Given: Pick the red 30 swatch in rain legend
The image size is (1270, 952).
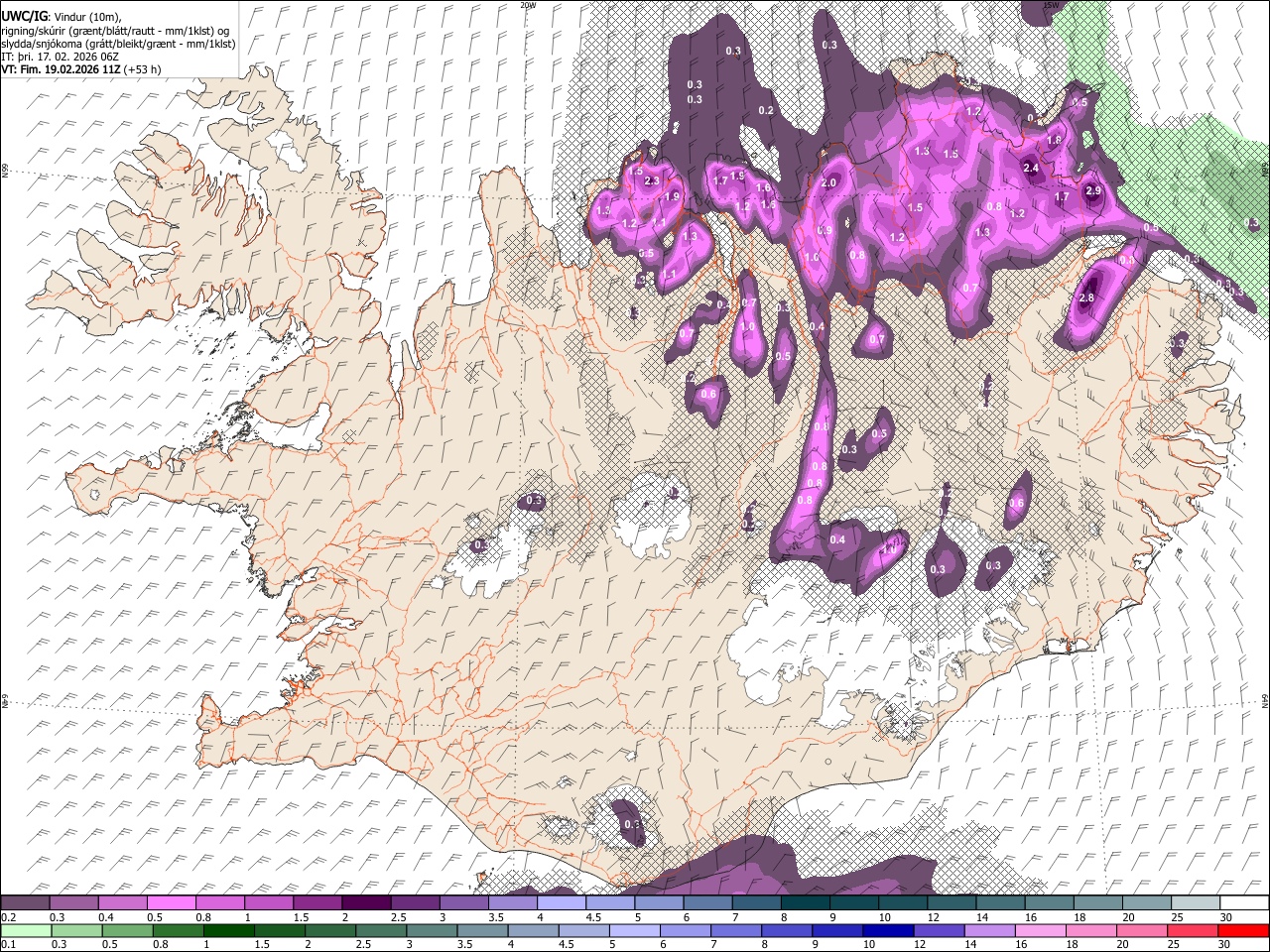Looking at the screenshot, I should pyautogui.click(x=1243, y=930).
